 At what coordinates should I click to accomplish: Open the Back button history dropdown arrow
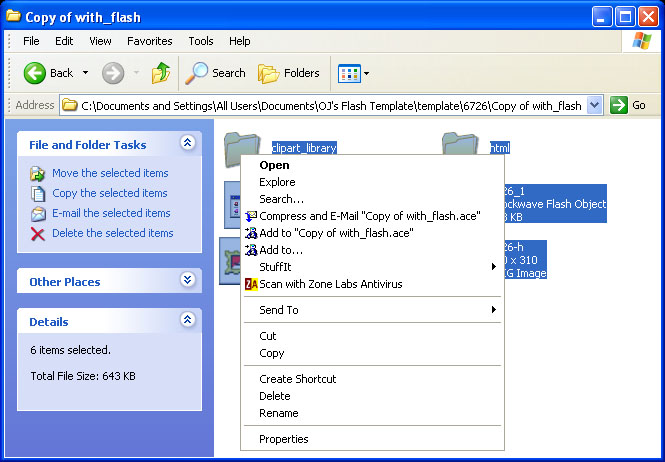(85, 73)
